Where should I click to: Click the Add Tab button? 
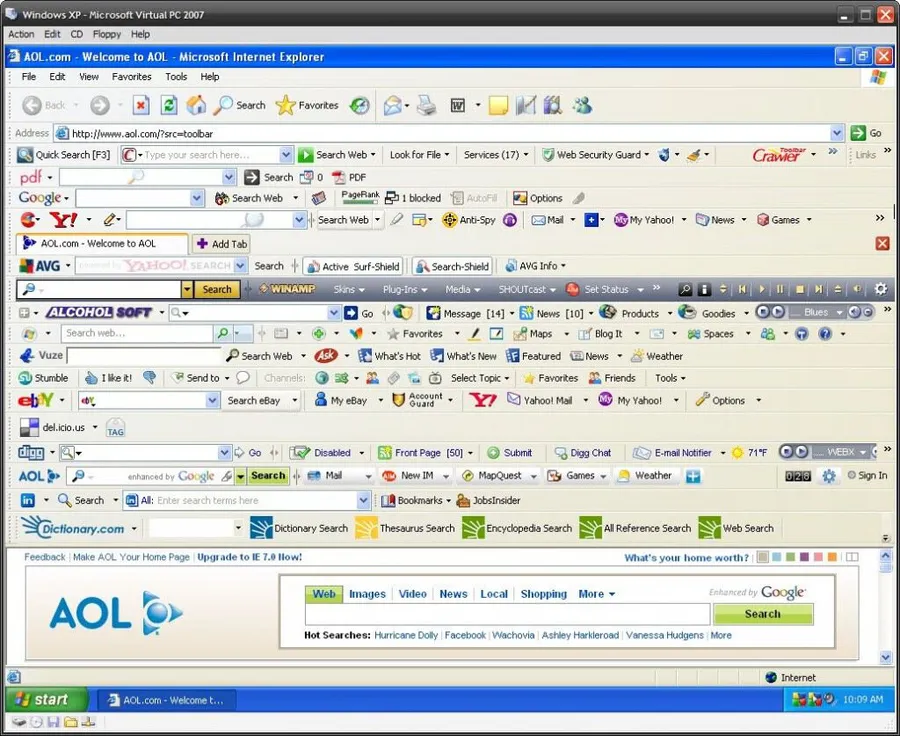pyautogui.click(x=221, y=243)
